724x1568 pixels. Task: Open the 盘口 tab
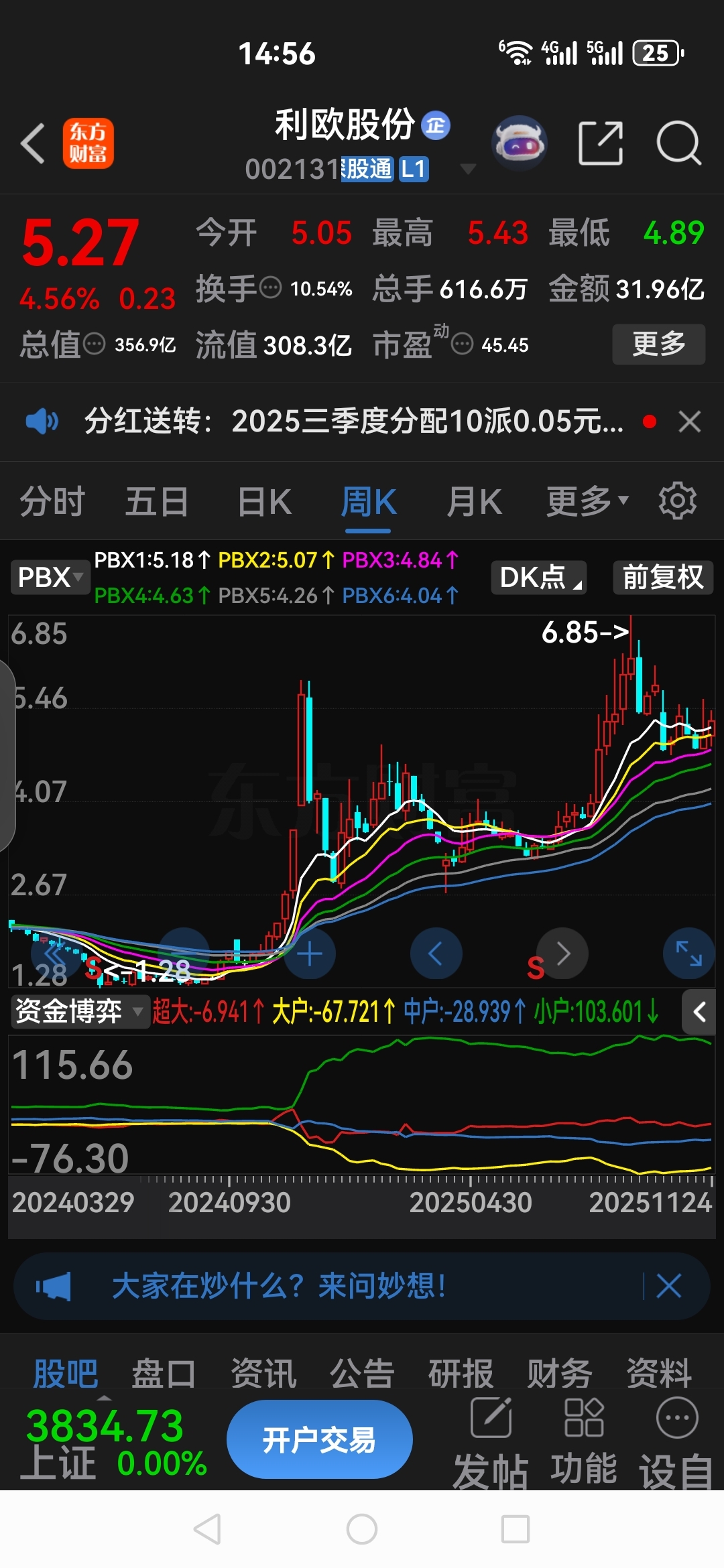(x=164, y=1374)
